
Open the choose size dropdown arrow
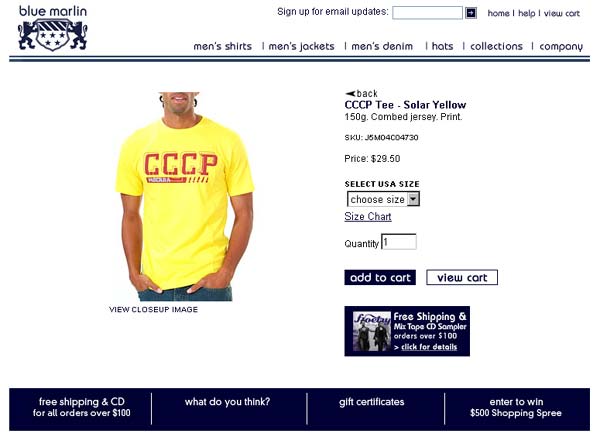point(413,199)
